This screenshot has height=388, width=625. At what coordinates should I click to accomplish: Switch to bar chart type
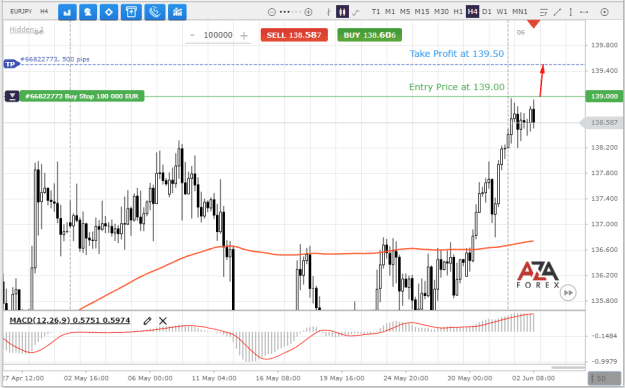(x=328, y=12)
